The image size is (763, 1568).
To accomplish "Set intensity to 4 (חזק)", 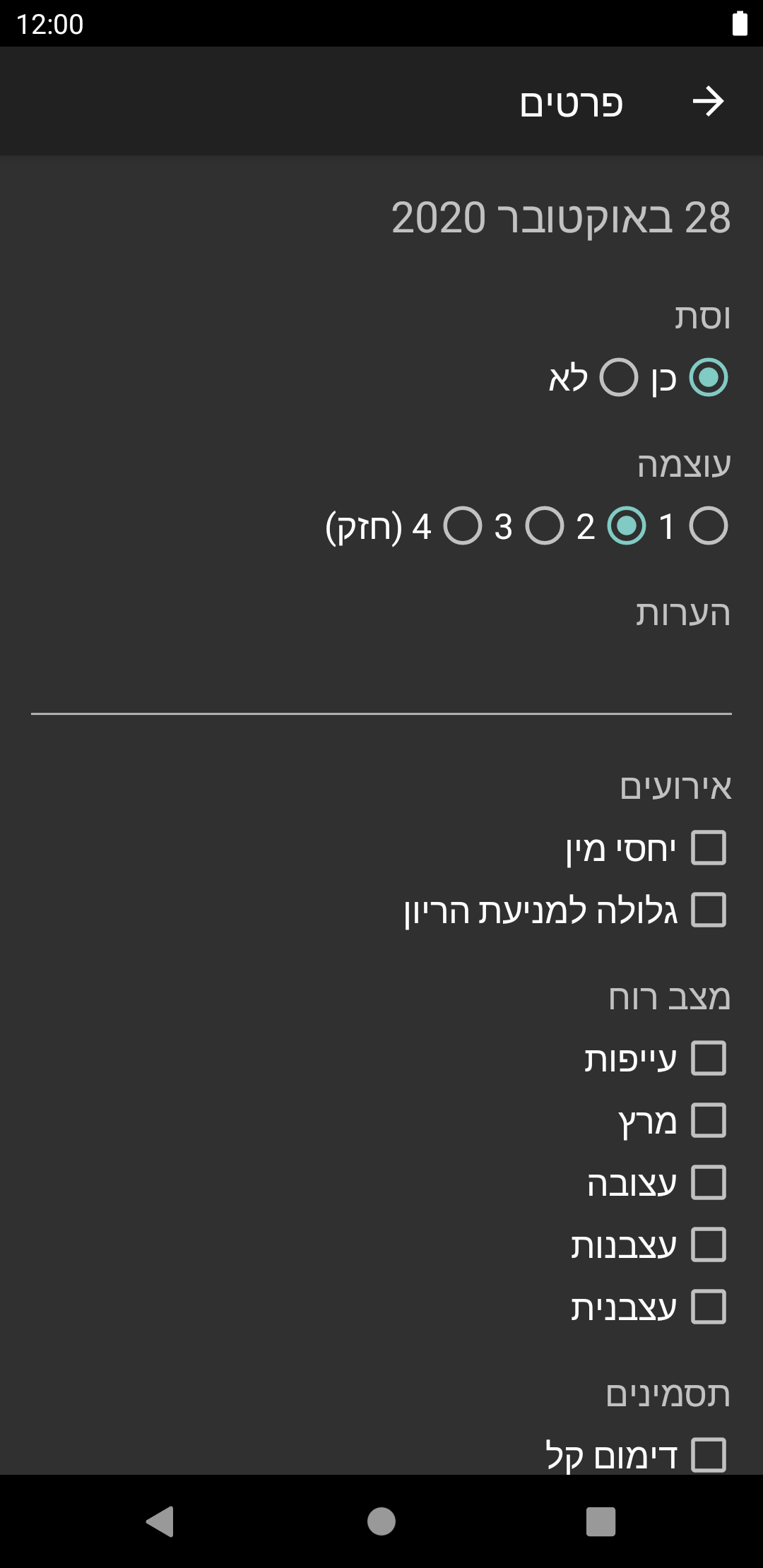I will (463, 526).
